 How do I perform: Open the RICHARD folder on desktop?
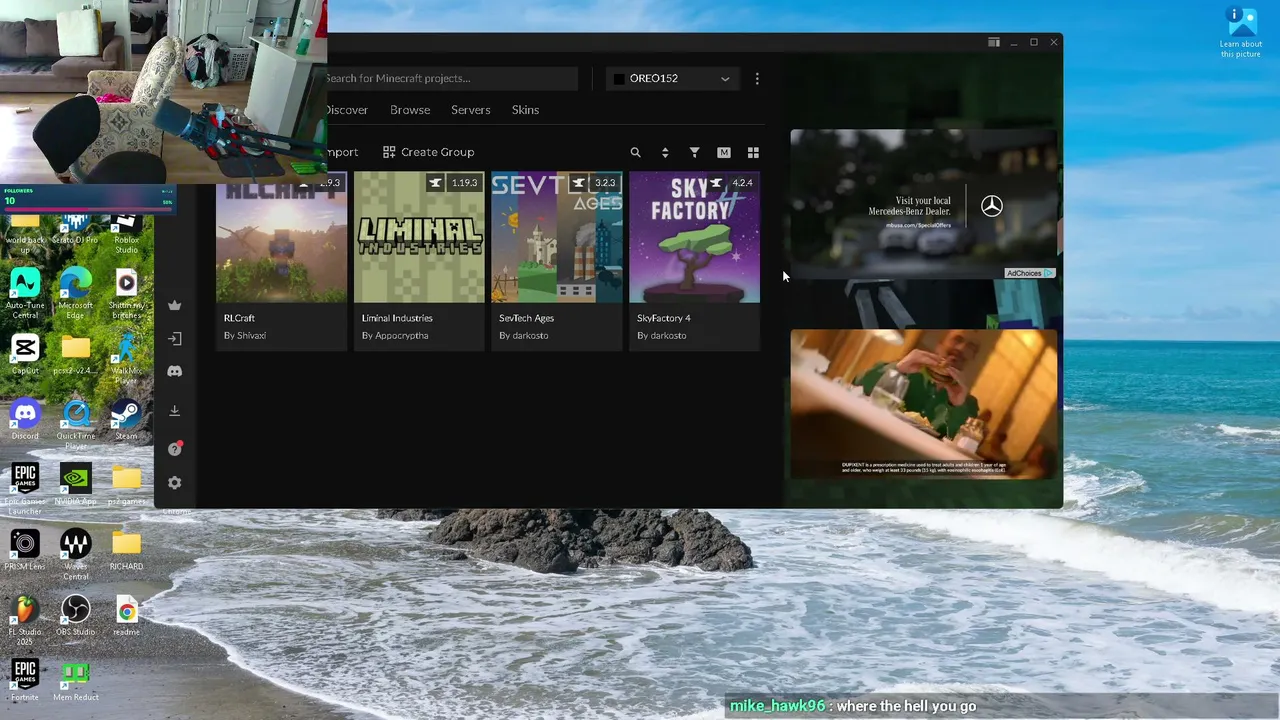pos(126,550)
